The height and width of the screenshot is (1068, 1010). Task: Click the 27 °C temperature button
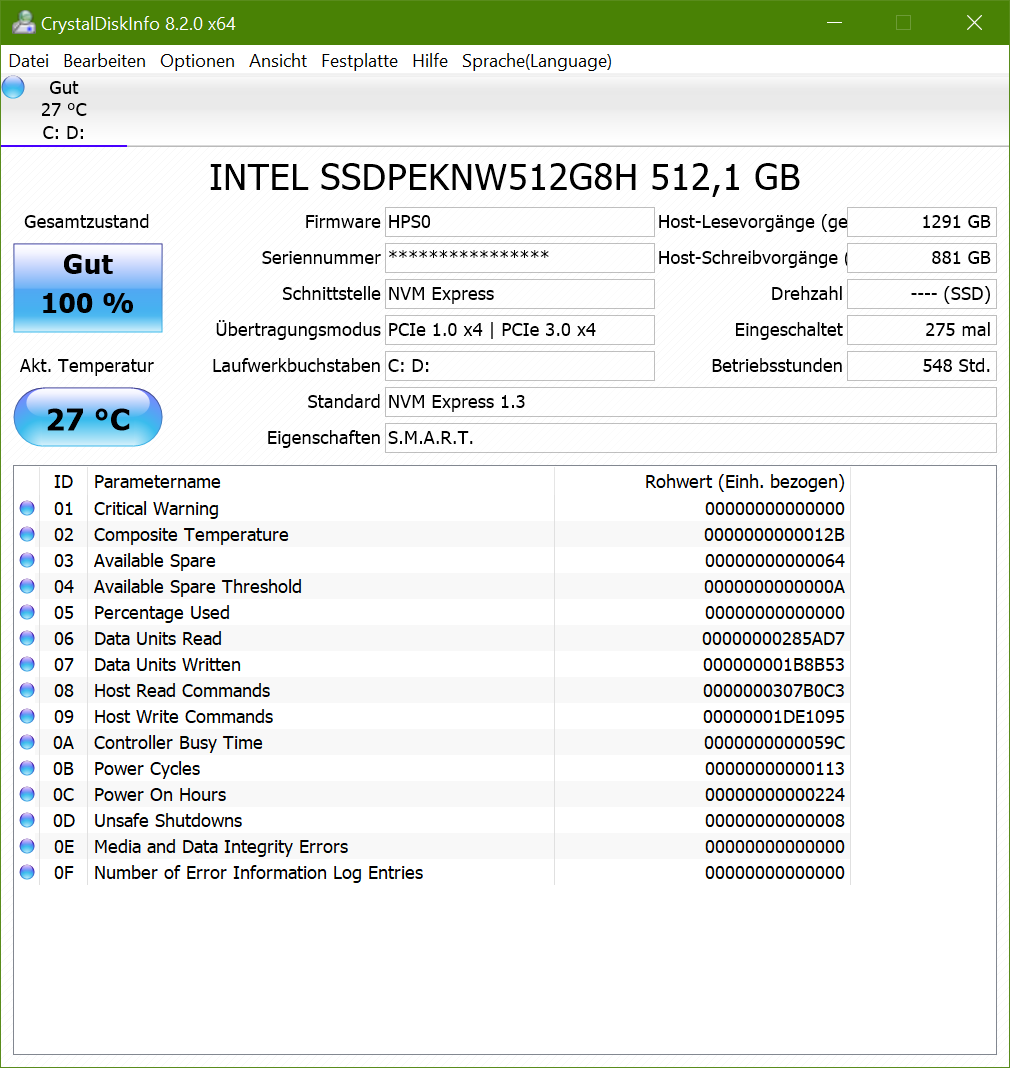point(88,417)
